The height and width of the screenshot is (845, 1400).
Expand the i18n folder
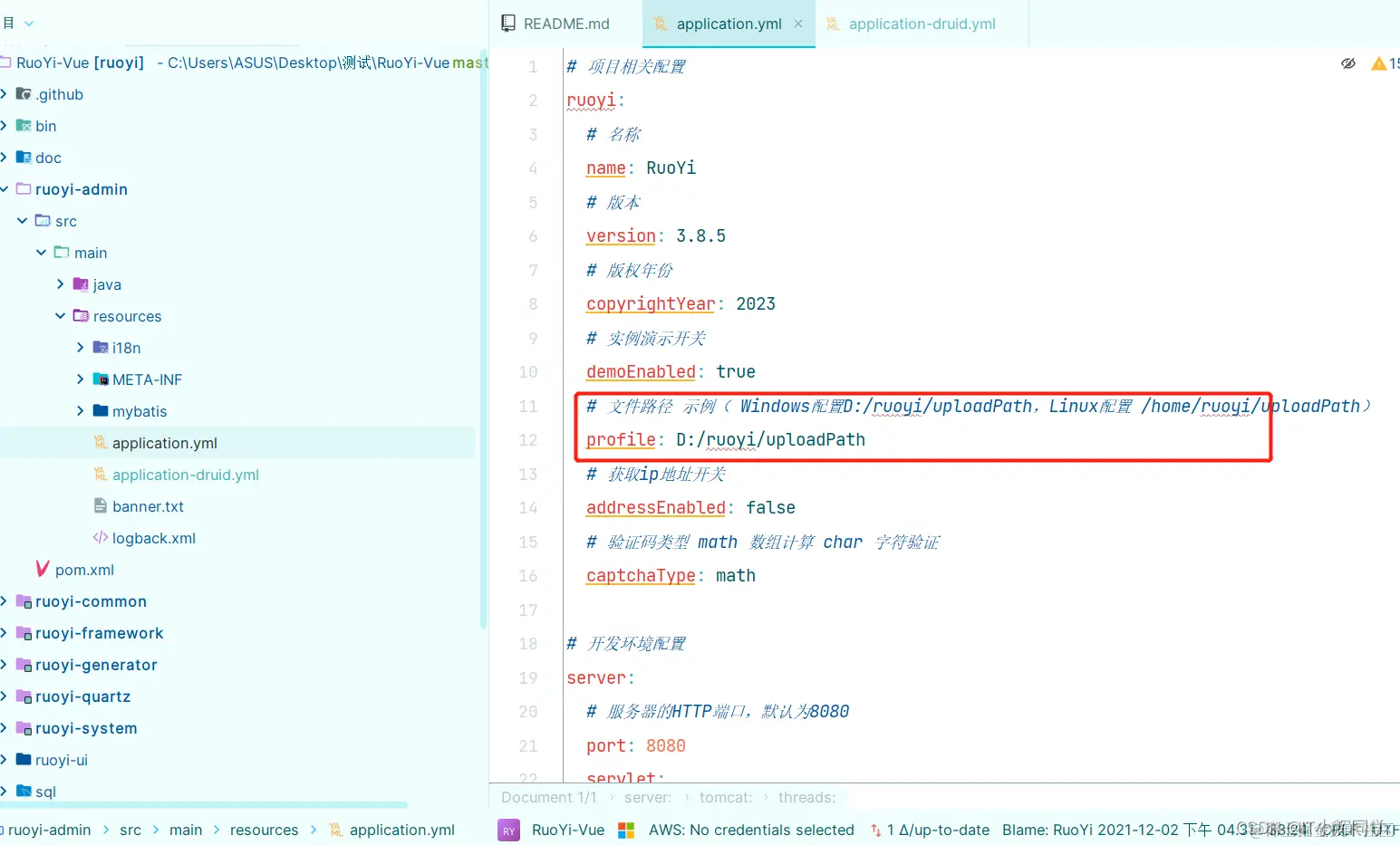click(80, 348)
